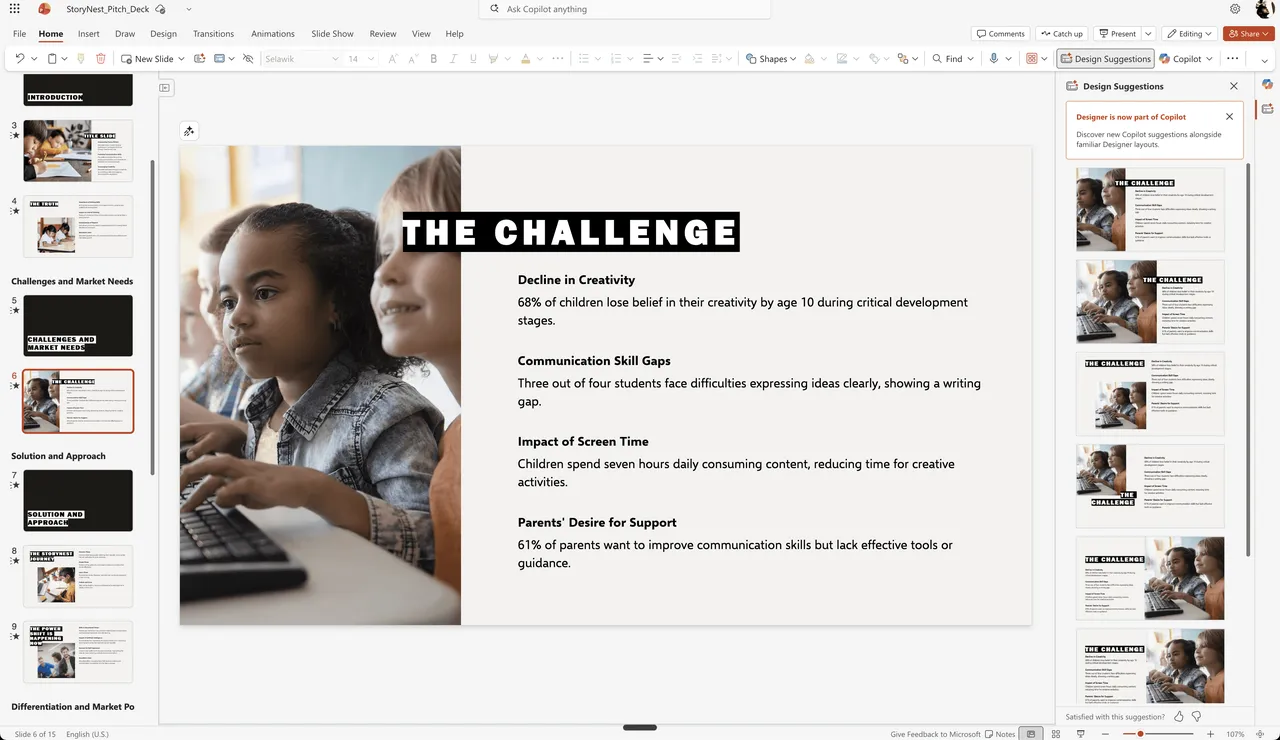The image size is (1280, 740).
Task: Click the Designer sparkle icon above slide
Action: tap(189, 131)
